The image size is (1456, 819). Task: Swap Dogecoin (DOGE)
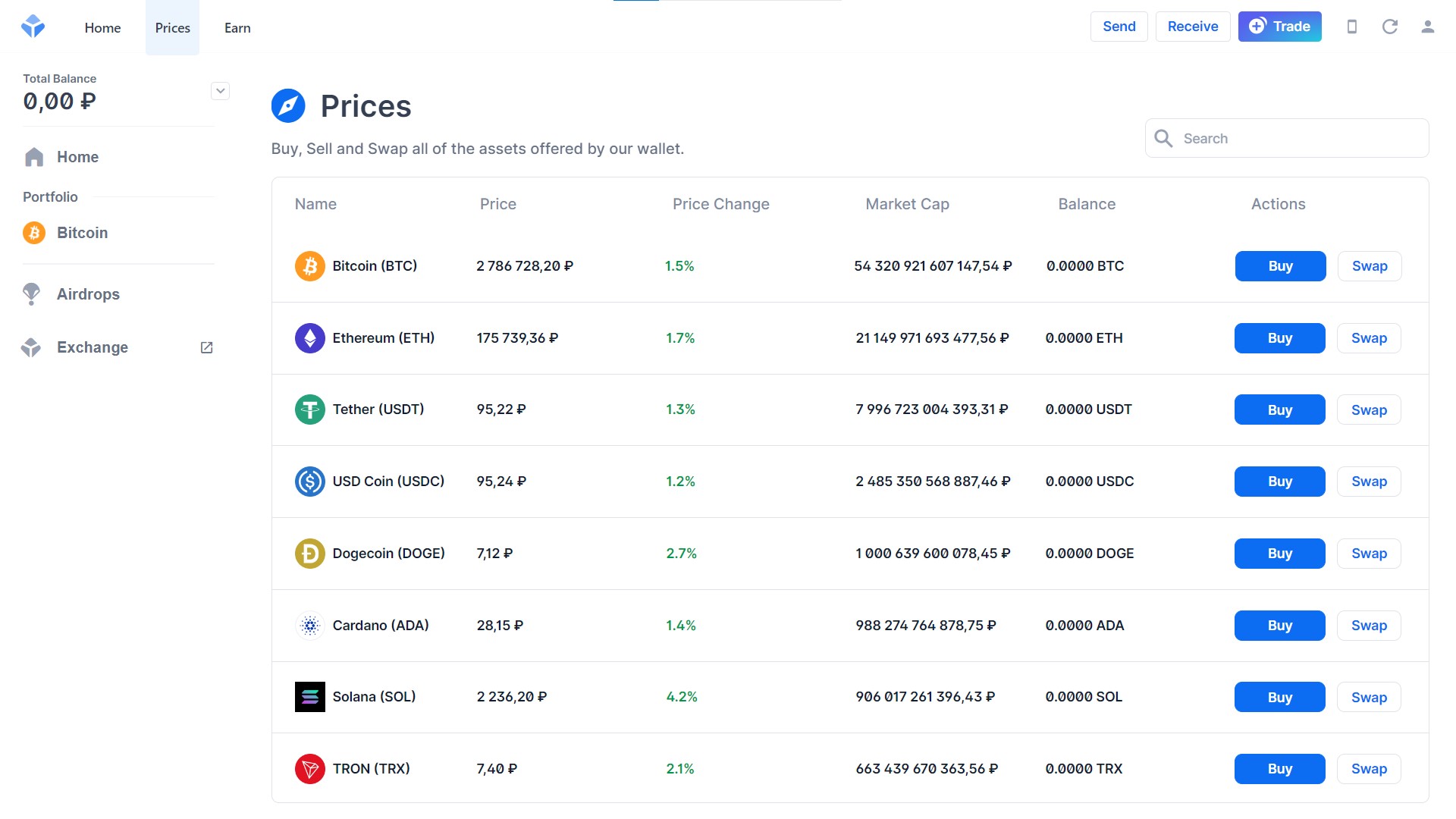tap(1369, 554)
